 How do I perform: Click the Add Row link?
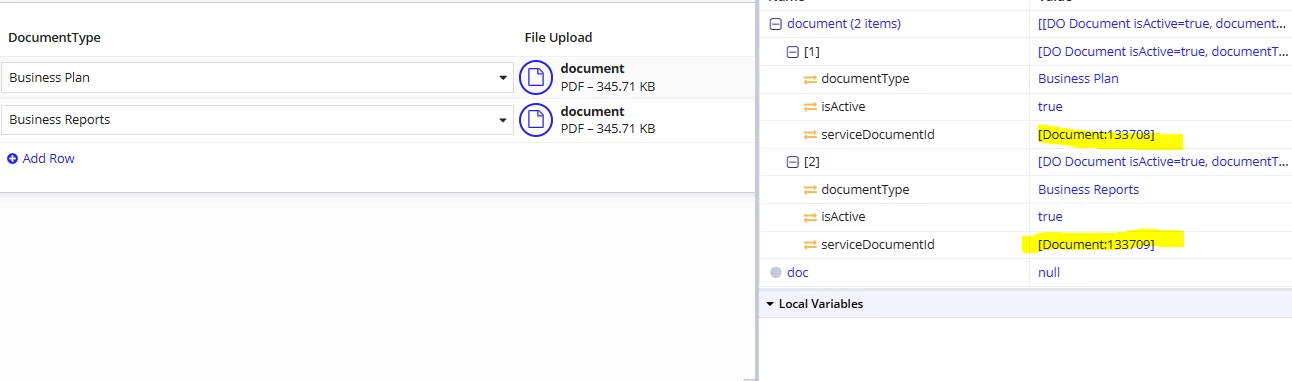(x=48, y=159)
